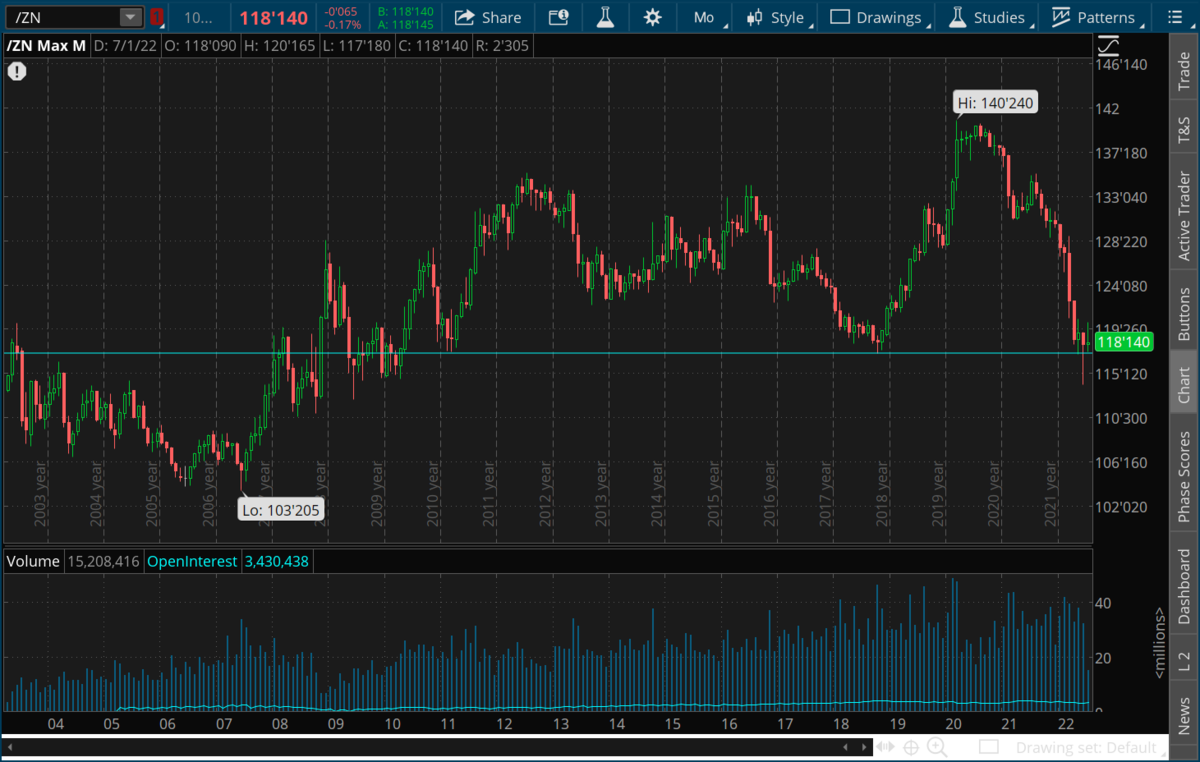The width and height of the screenshot is (1200, 762).
Task: Click the exclamation alert icon on chart
Action: pos(18,71)
